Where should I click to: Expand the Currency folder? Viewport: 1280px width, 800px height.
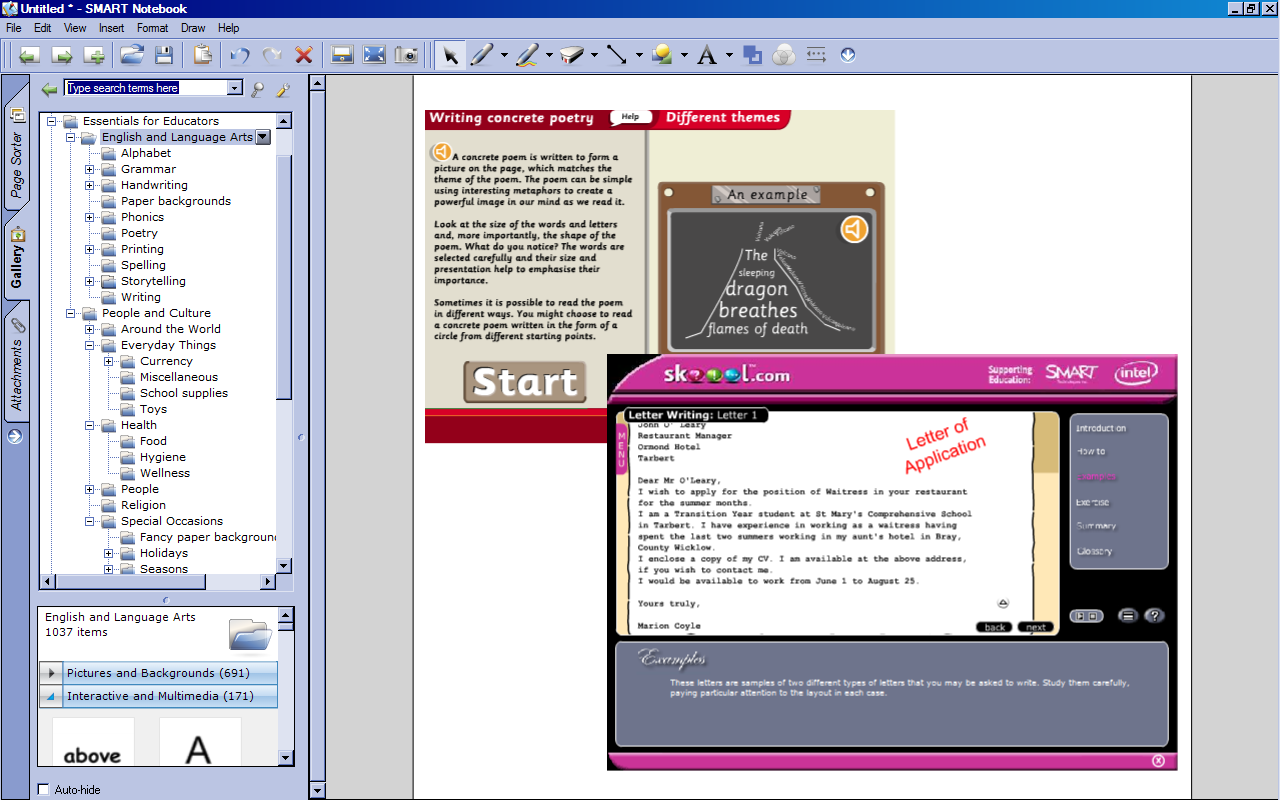pyautogui.click(x=109, y=361)
